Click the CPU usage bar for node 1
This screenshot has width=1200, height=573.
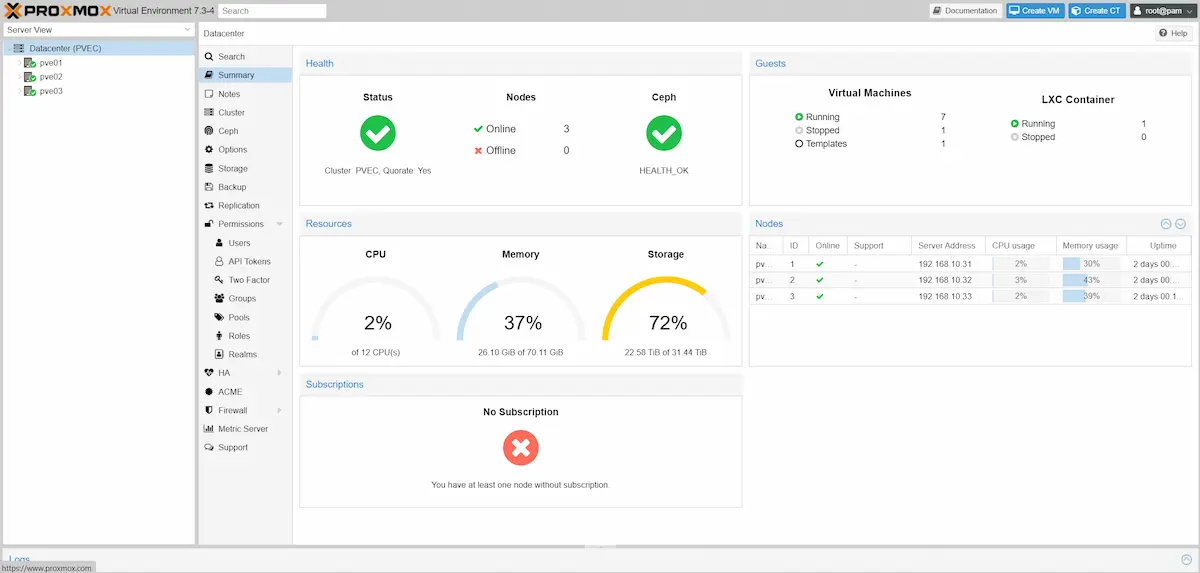pyautogui.click(x=1020, y=264)
